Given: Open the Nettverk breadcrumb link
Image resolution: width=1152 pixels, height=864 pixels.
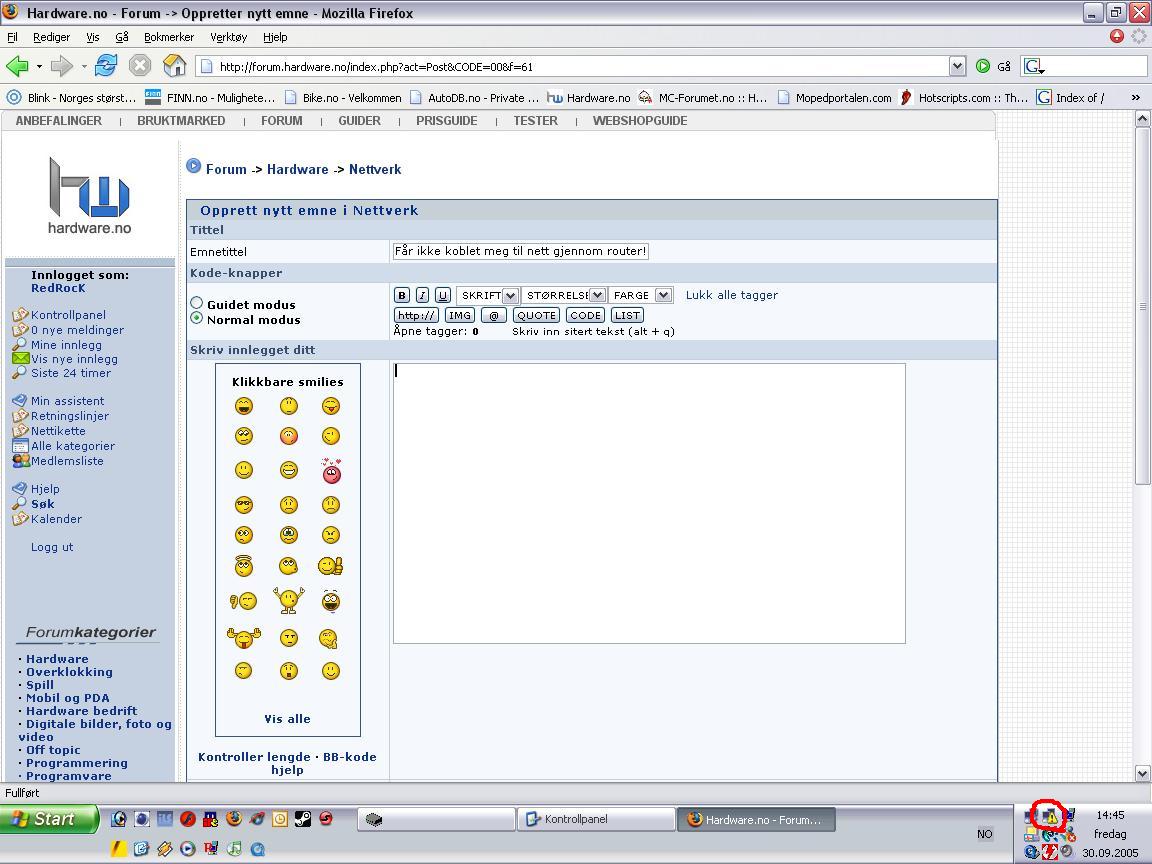Looking at the screenshot, I should click(375, 169).
